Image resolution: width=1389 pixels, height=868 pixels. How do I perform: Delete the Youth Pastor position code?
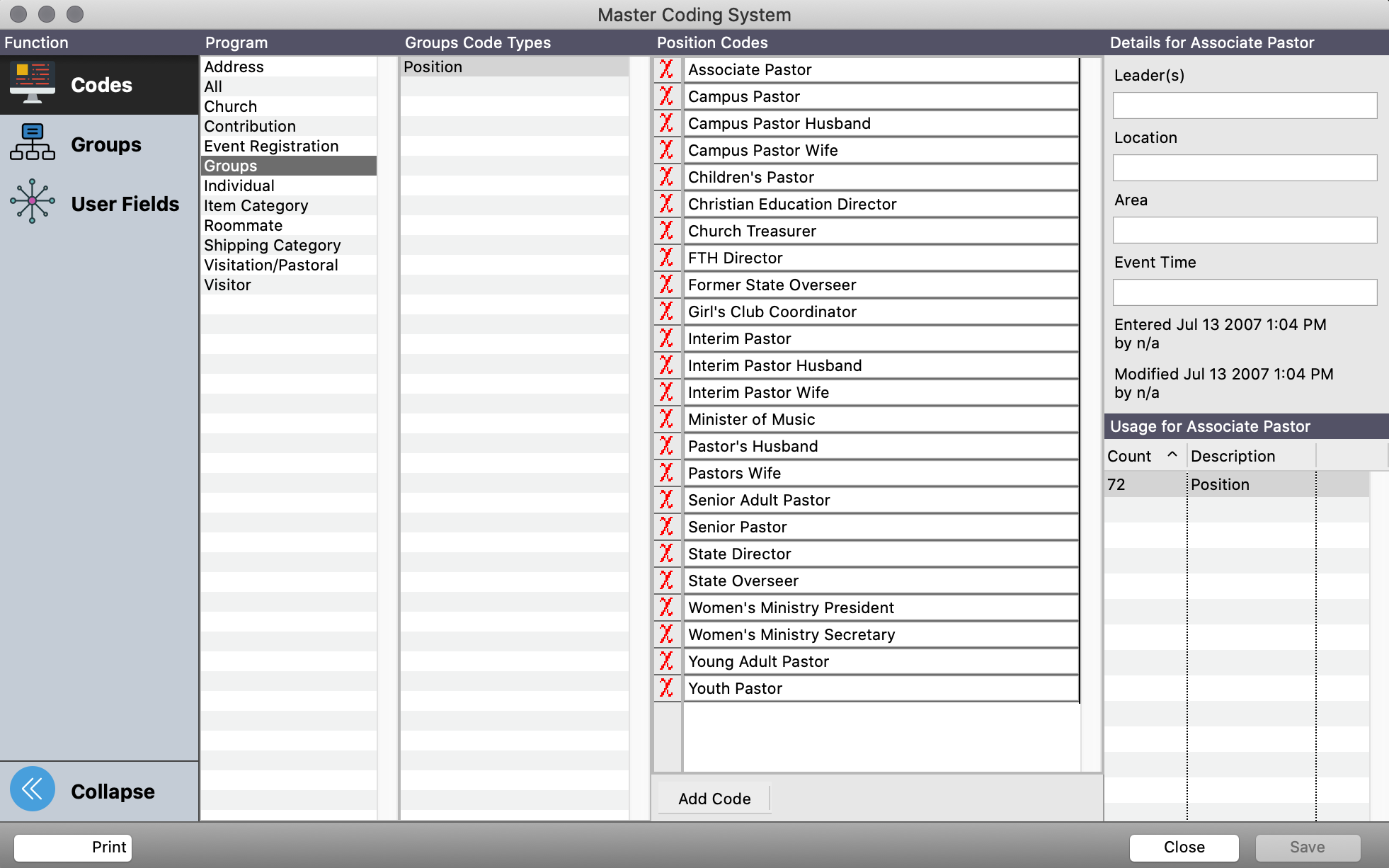666,687
